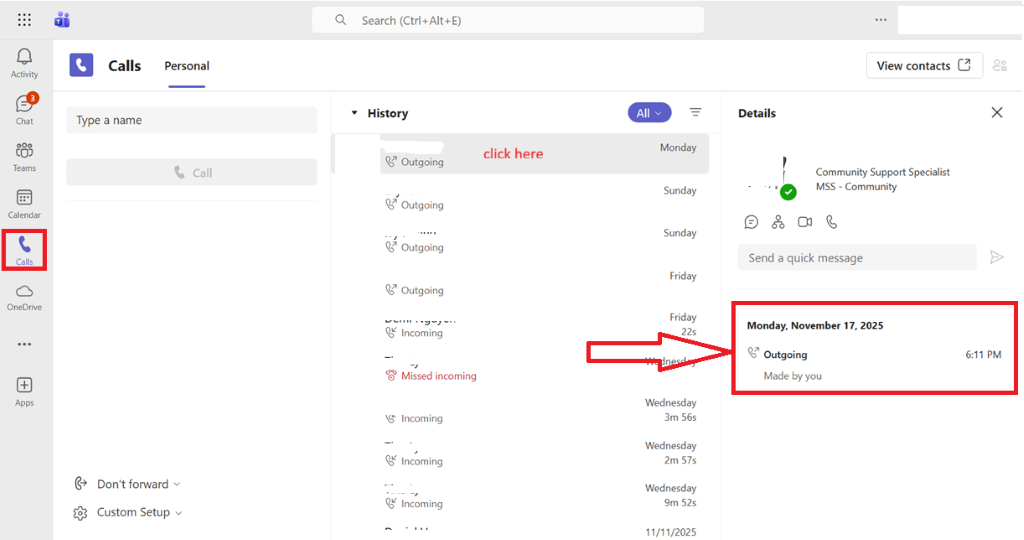The image size is (1024, 540).
Task: Select Calls in the left sidebar
Action: [x=24, y=250]
